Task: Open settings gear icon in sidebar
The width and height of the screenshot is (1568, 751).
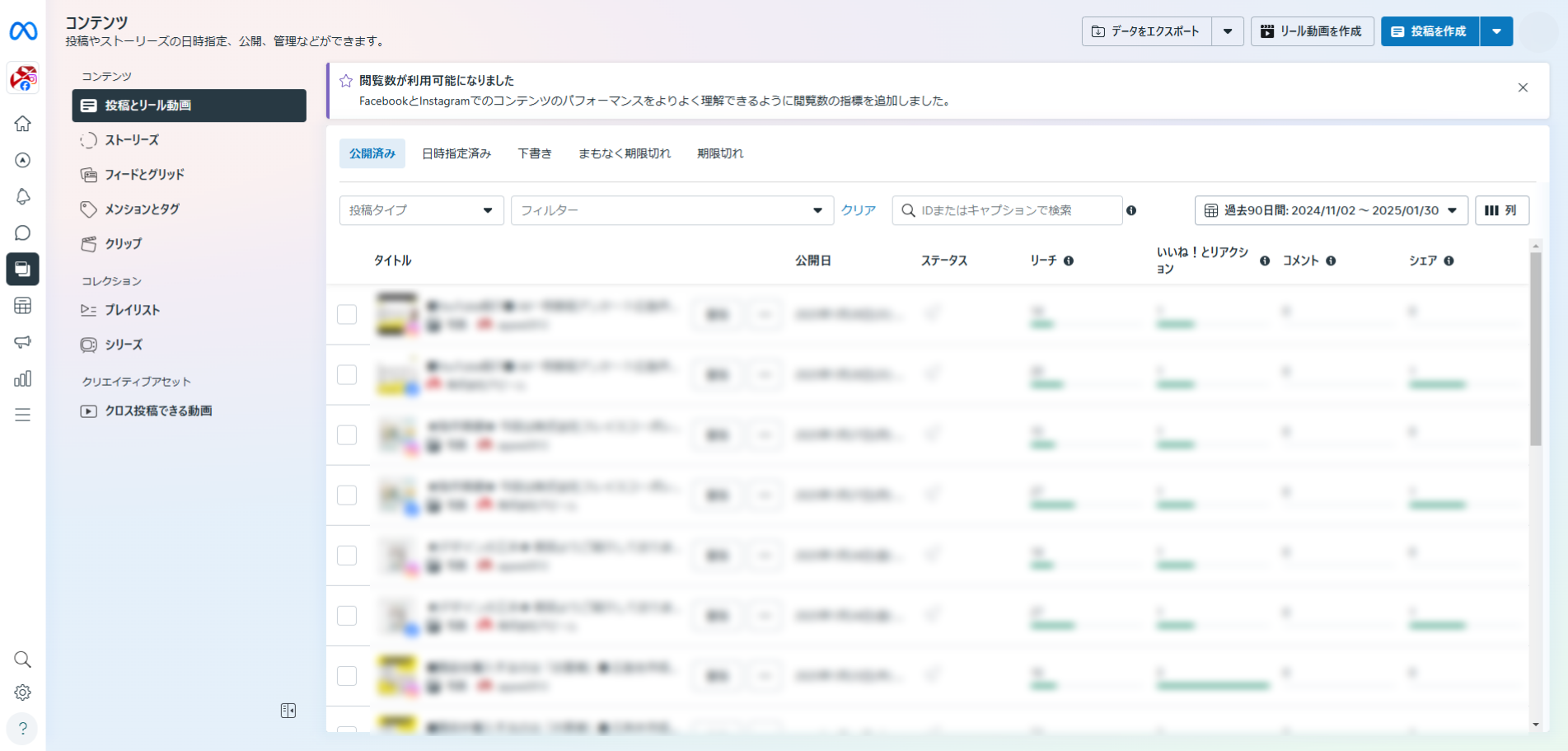Action: 22,692
